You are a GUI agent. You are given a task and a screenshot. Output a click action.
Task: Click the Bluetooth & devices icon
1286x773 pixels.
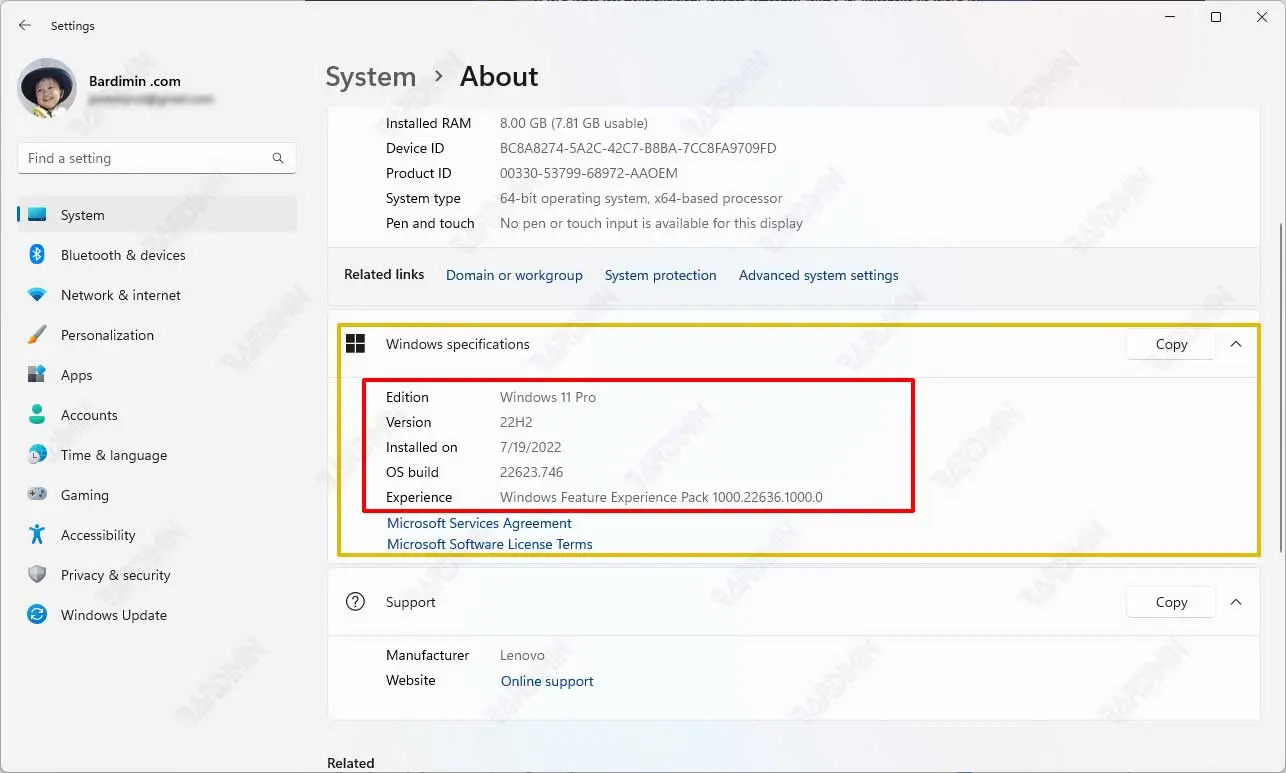pos(37,255)
